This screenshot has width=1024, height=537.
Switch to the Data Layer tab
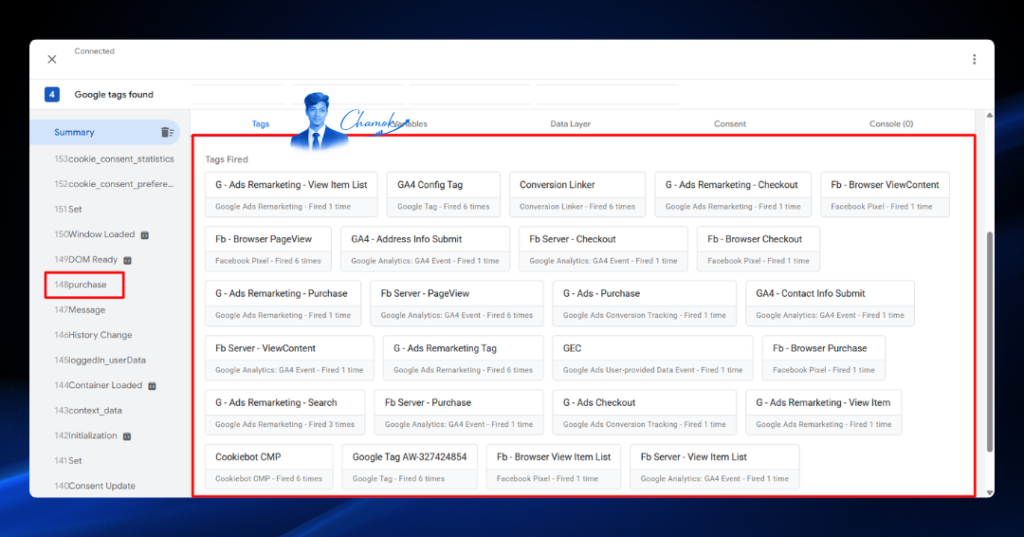point(570,123)
